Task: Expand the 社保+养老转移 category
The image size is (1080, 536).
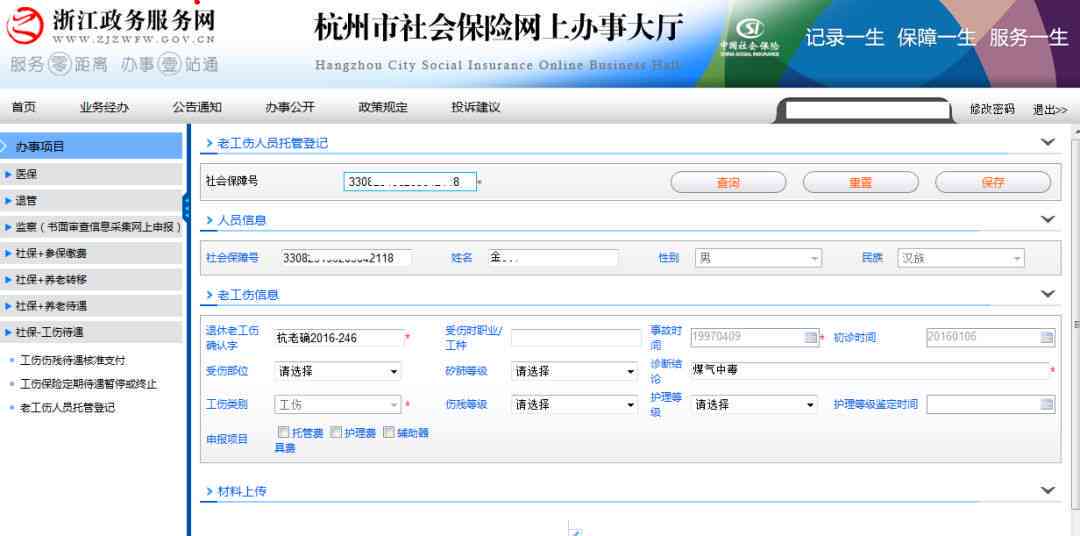Action: (91, 280)
